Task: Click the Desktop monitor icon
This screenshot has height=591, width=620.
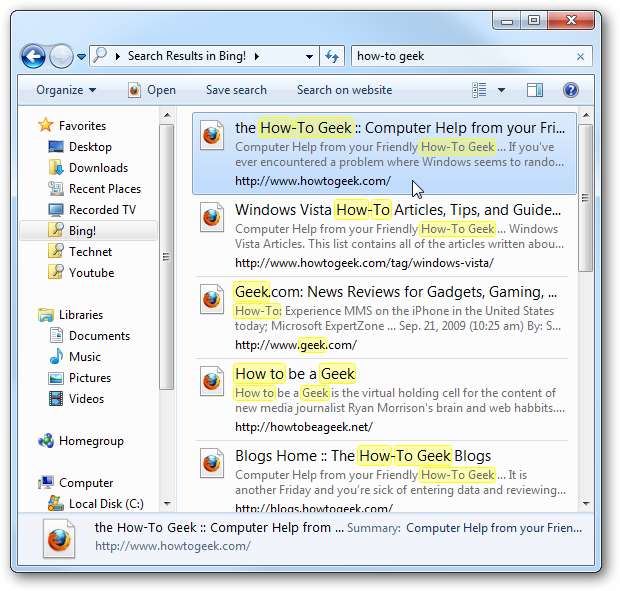Action: pyautogui.click(x=56, y=147)
